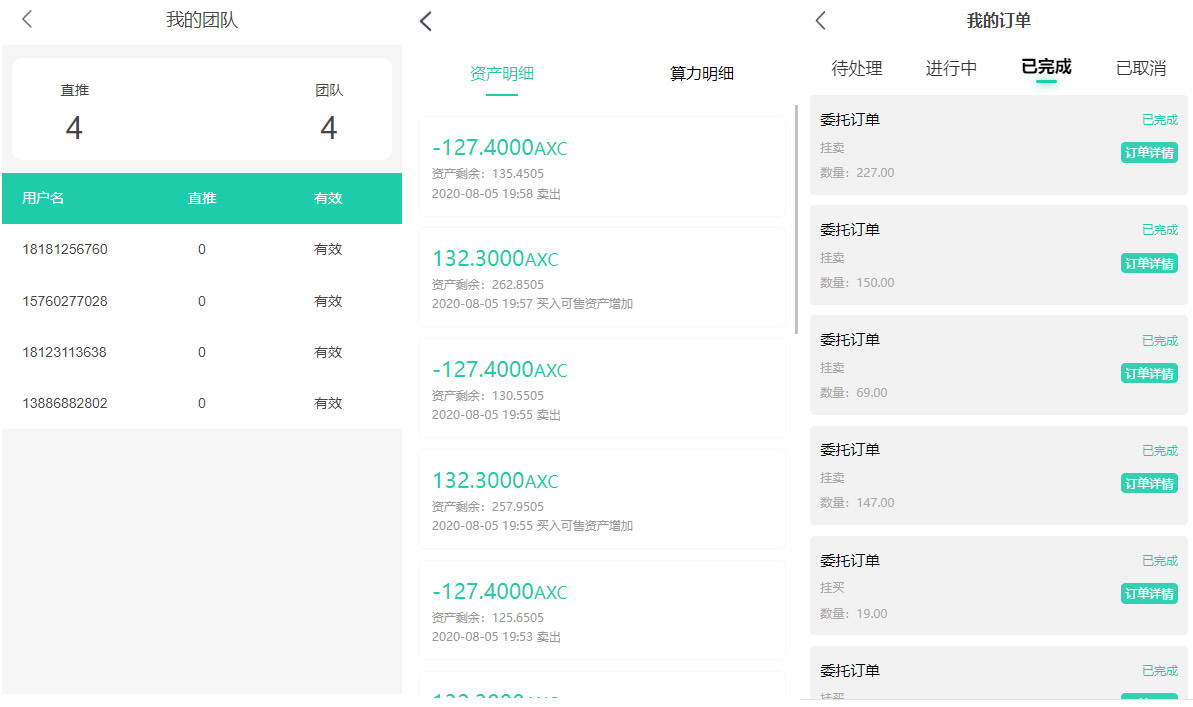Open transaction with balance 125.6505
1193x707 pixels.
[x=602, y=610]
